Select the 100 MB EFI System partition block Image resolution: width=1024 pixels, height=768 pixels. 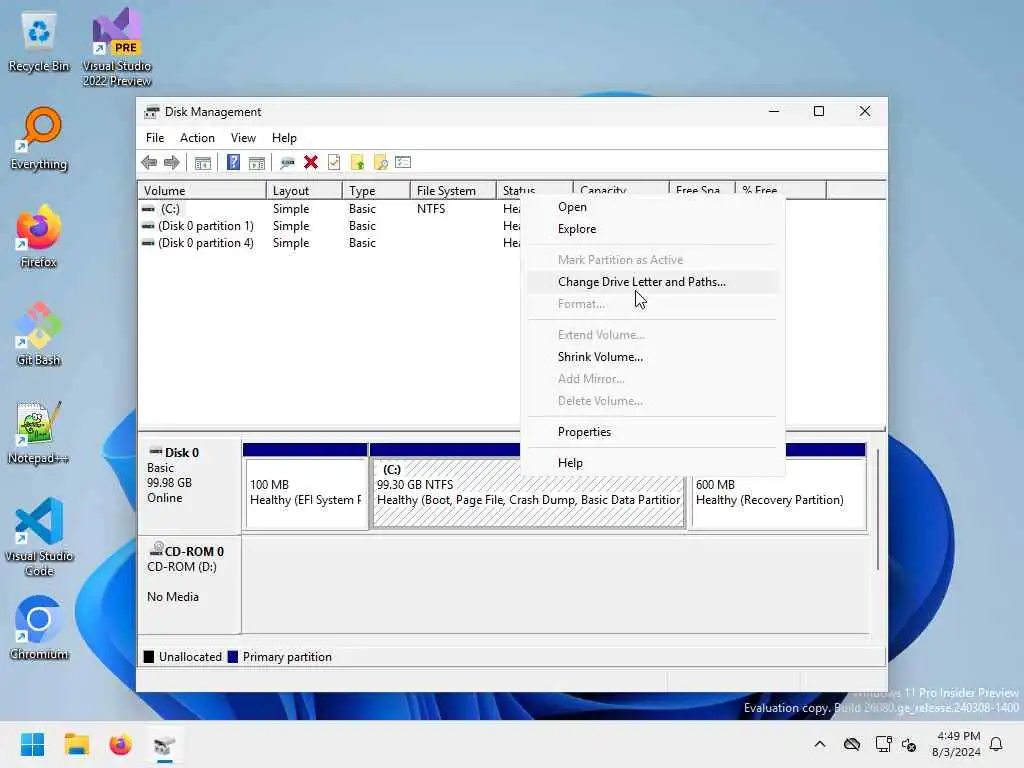coord(305,486)
